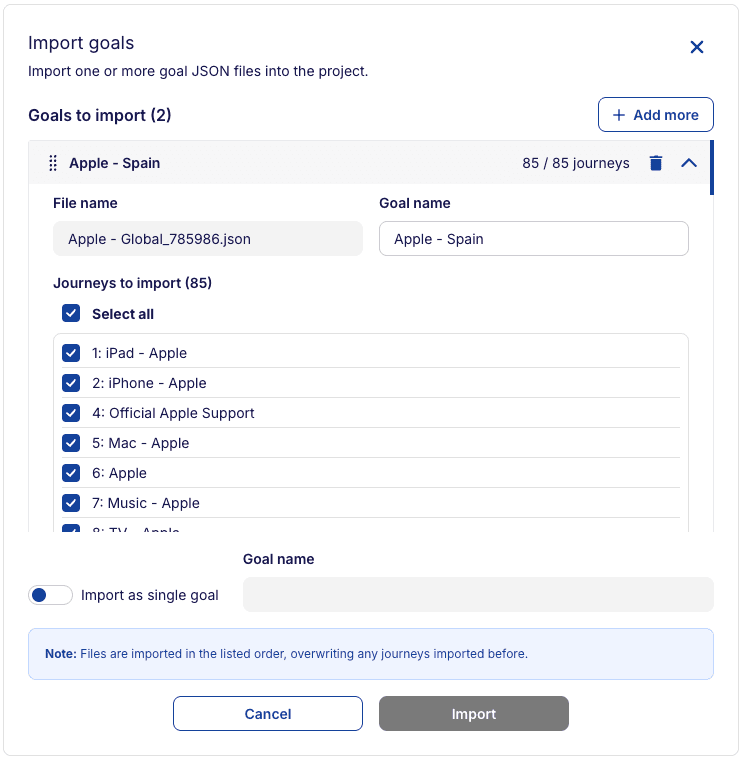Click the goals list scrollbar
This screenshot has width=743, height=762.
[712, 168]
